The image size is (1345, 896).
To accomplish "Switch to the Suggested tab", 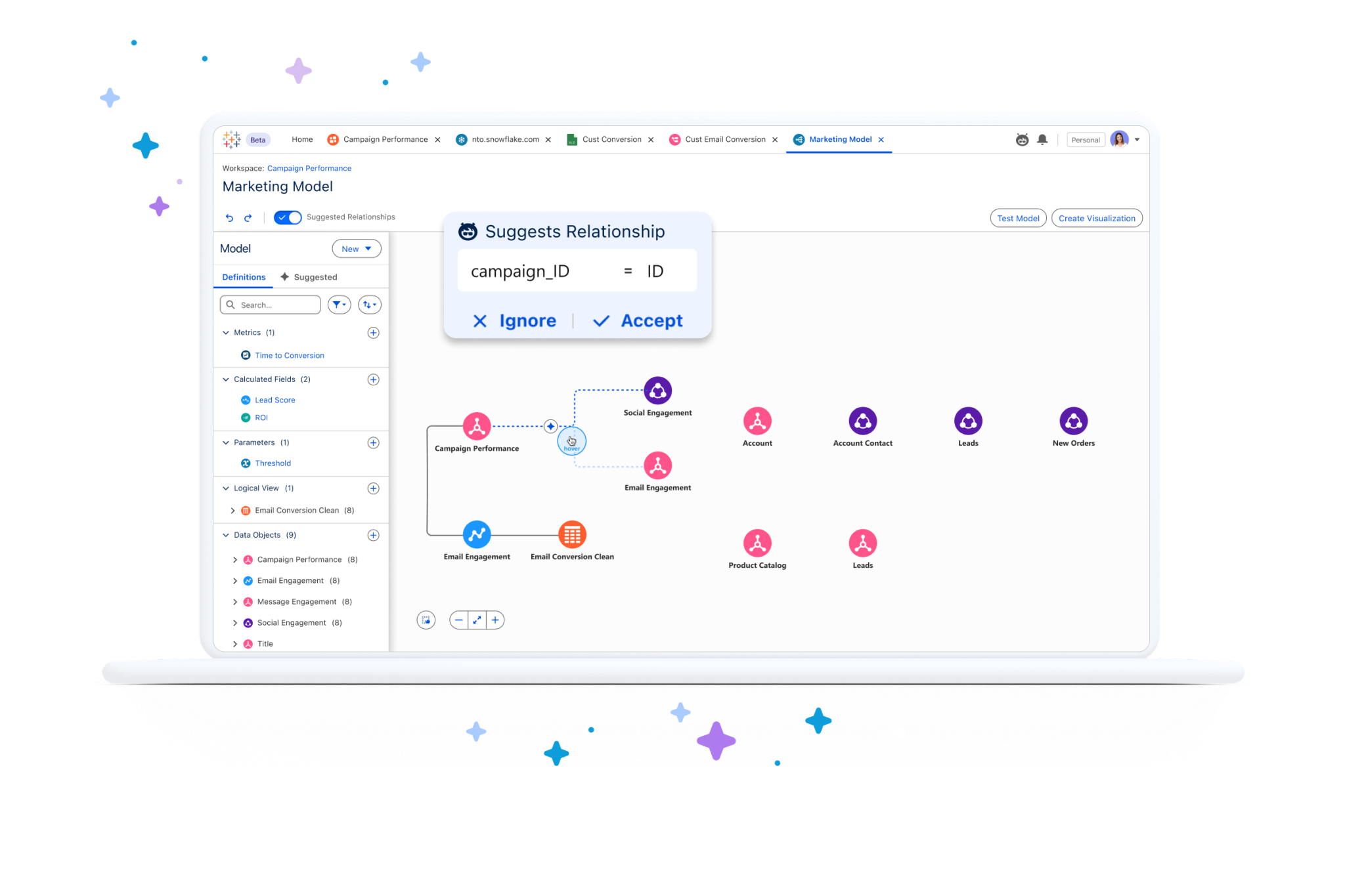I will pyautogui.click(x=315, y=276).
